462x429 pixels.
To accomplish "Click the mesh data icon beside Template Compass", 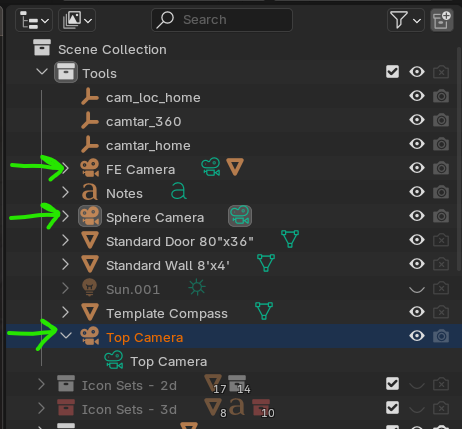I will (264, 311).
